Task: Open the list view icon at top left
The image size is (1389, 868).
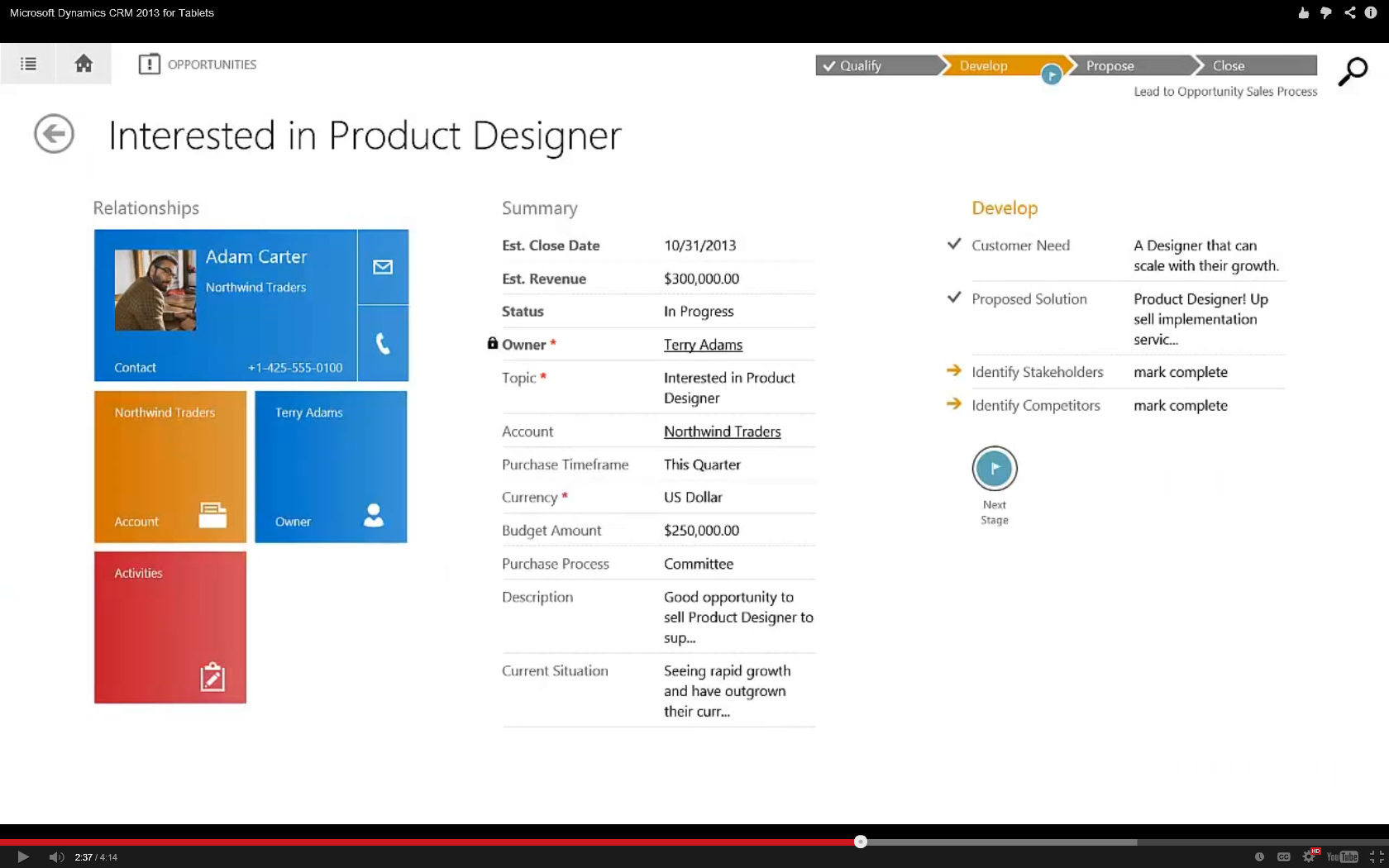Action: coord(27,64)
